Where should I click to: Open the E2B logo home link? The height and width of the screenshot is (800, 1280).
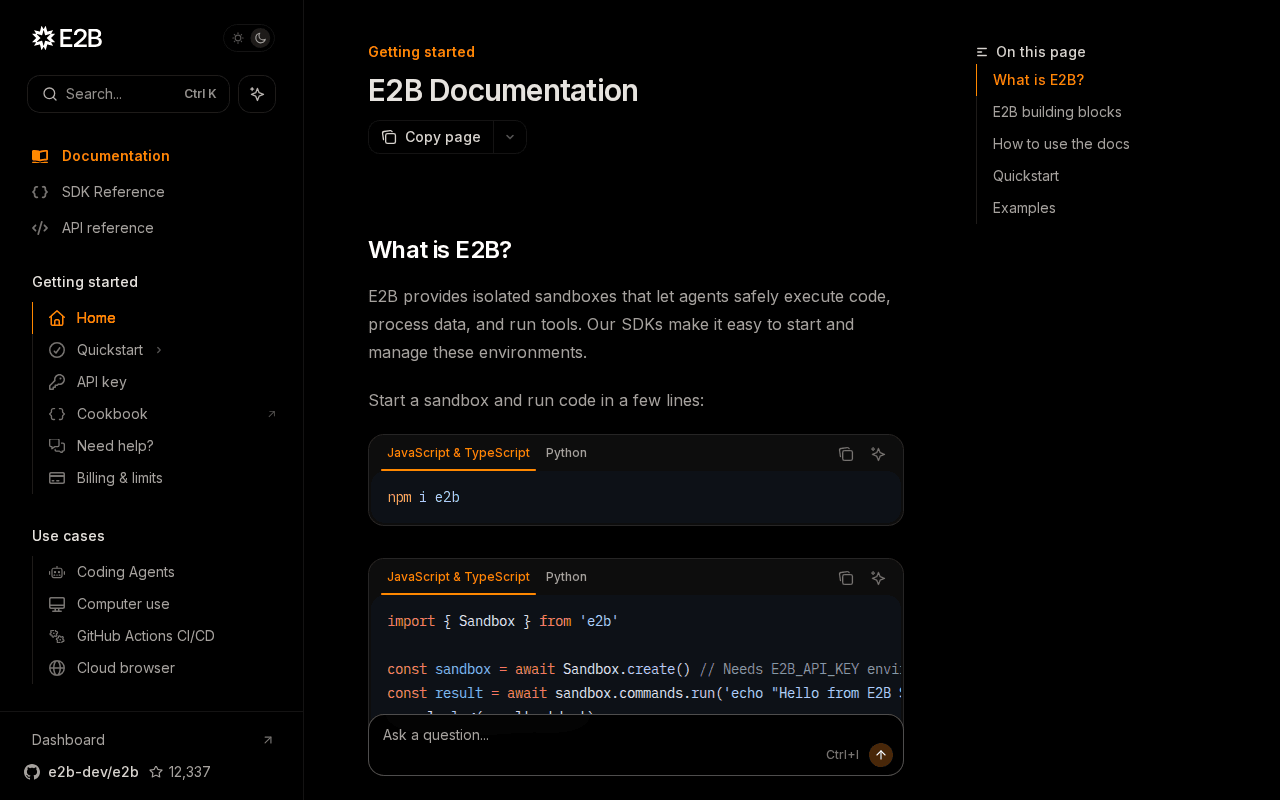click(67, 38)
